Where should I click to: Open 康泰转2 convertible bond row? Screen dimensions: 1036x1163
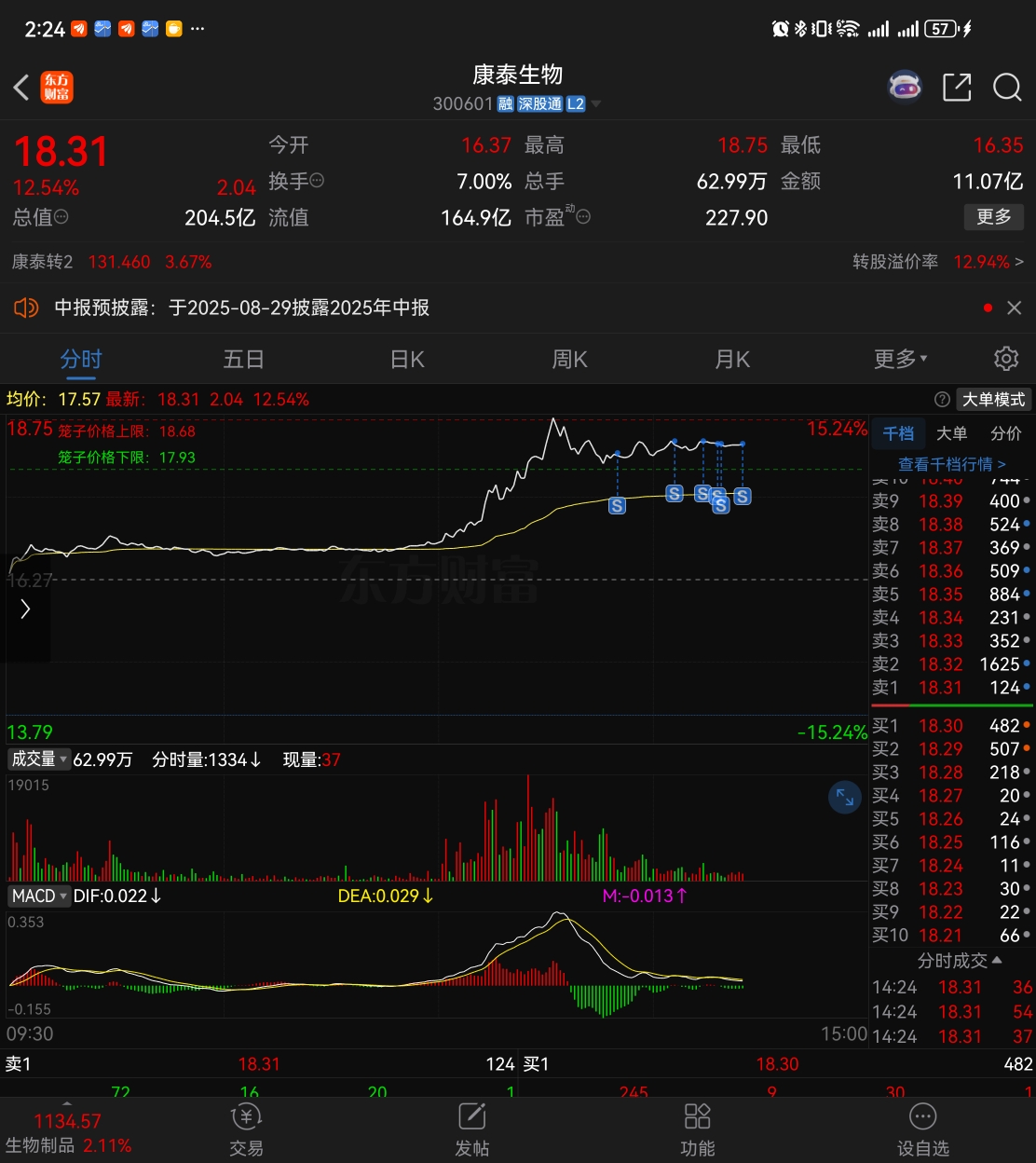pos(112,262)
